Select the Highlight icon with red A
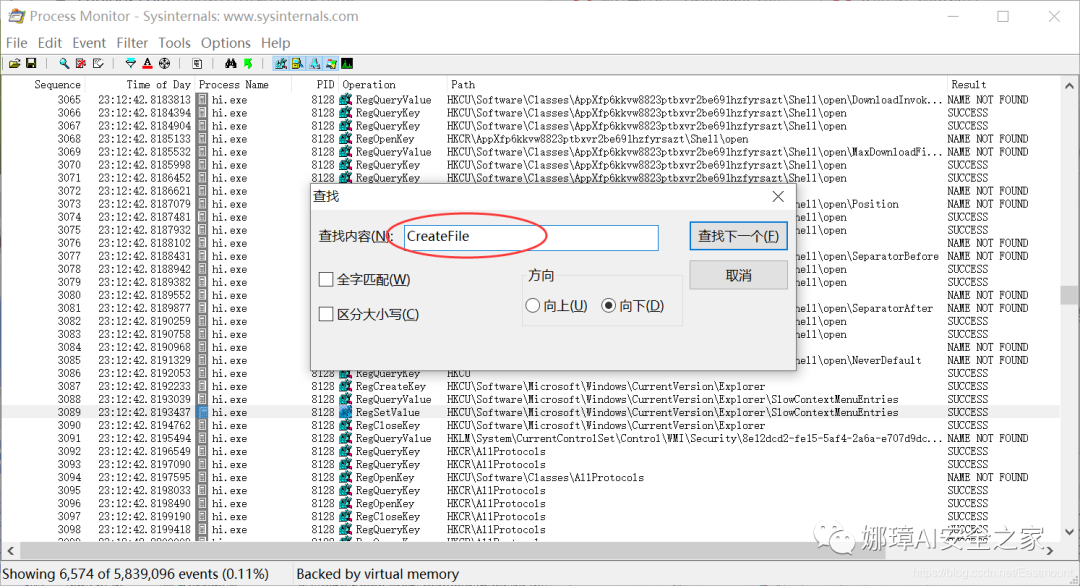This screenshot has height=586, width=1080. point(147,63)
